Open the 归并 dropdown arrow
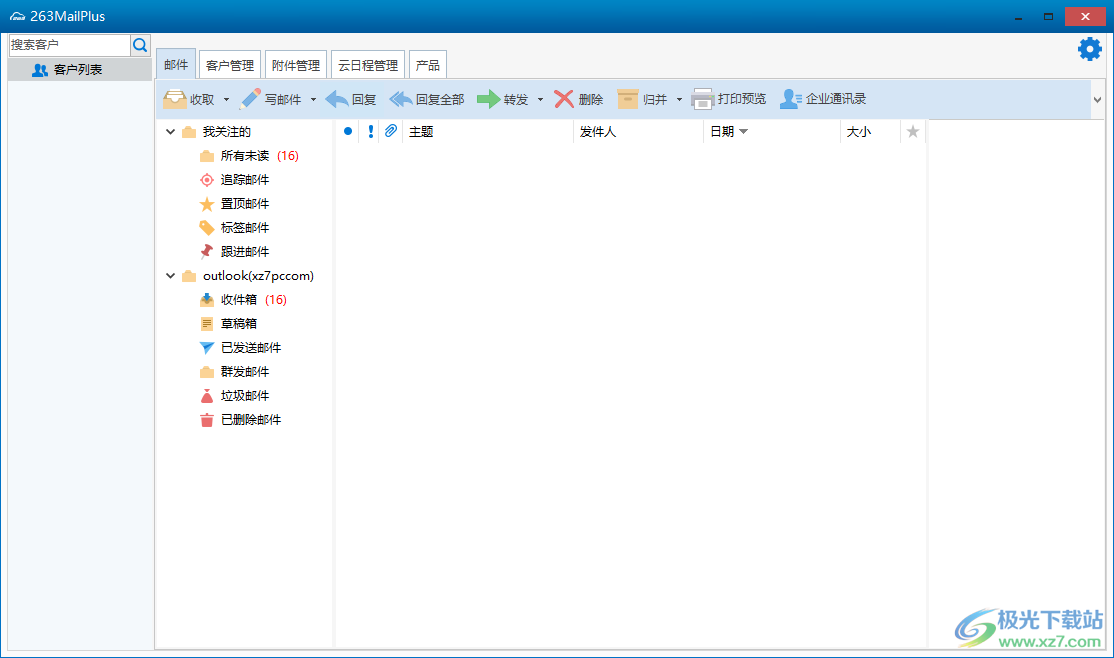Screen dimensions: 1114x658 click(x=678, y=99)
